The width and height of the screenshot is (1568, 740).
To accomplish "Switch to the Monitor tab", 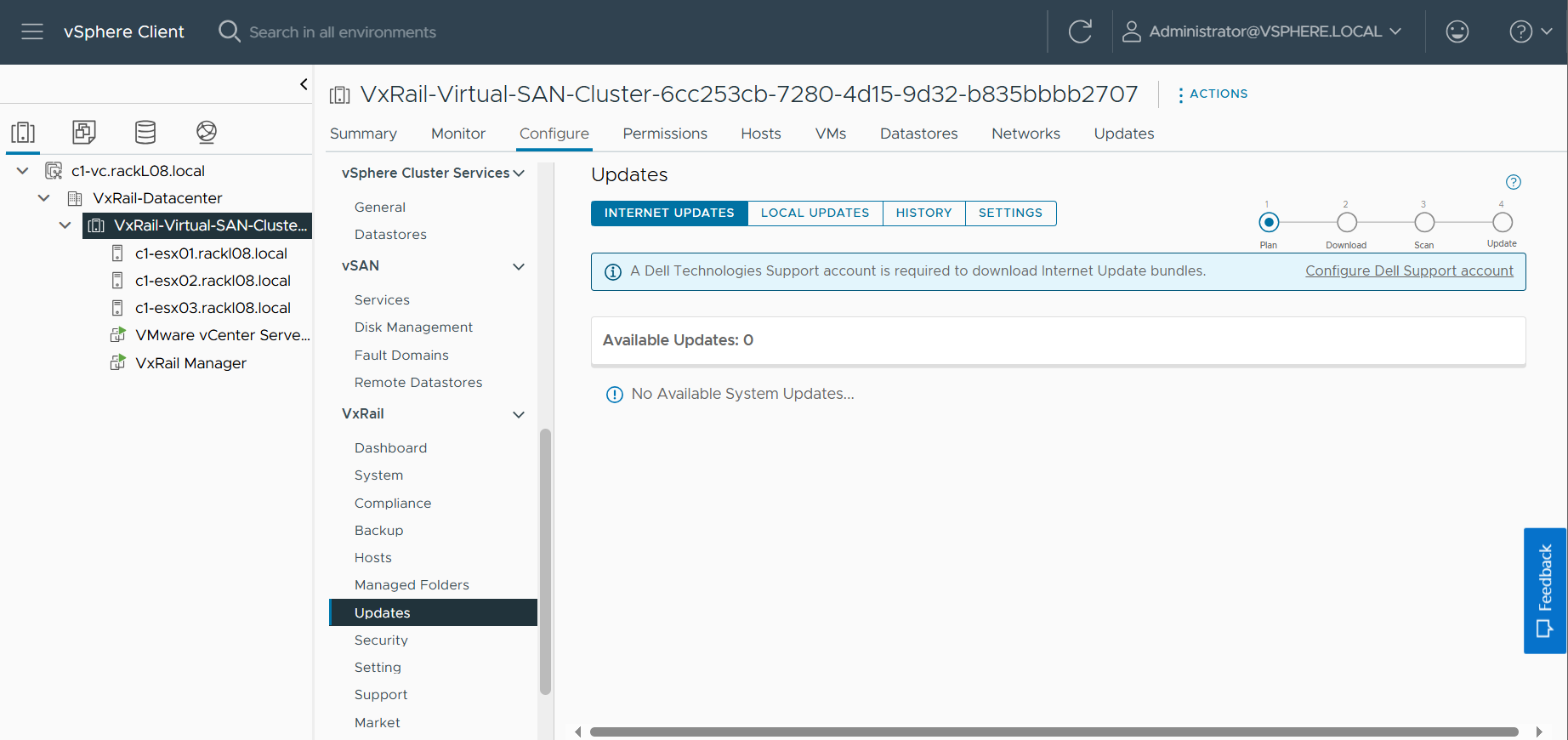I will click(x=457, y=134).
